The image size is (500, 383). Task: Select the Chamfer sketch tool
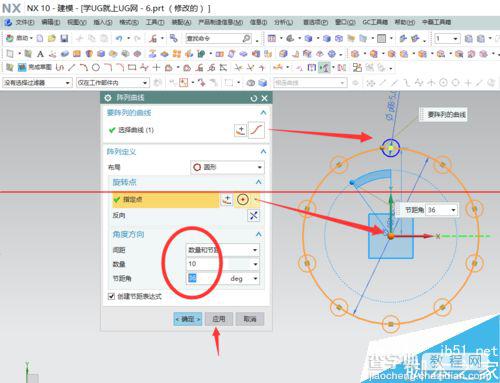[x=120, y=68]
